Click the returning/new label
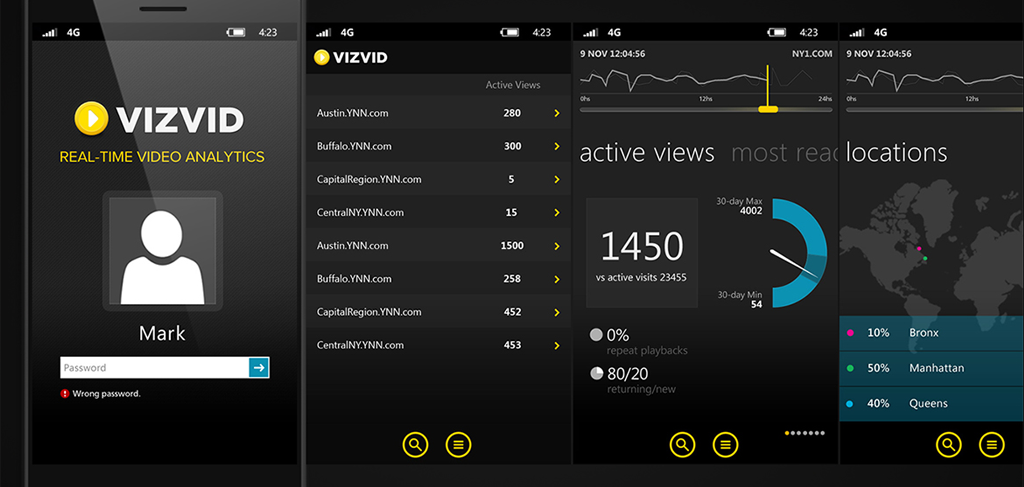Viewport: 1024px width, 487px height. click(641, 389)
